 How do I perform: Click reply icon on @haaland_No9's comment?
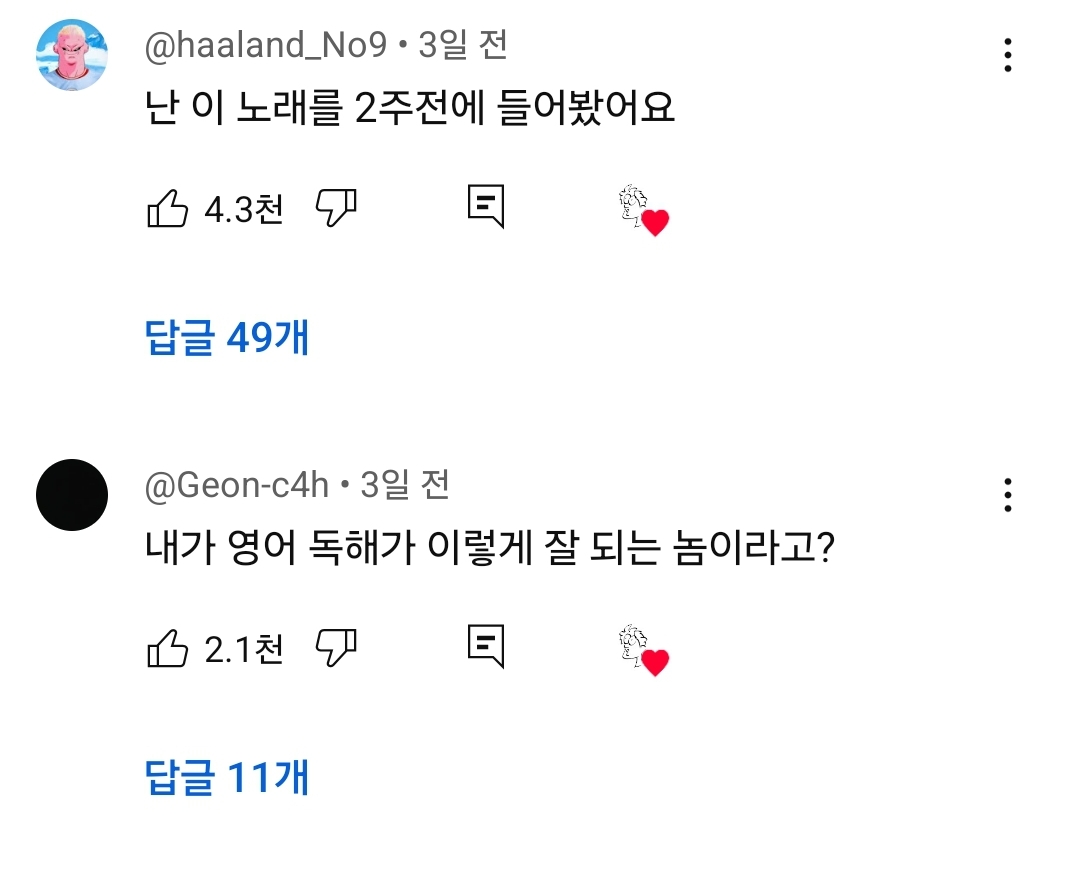pos(486,207)
